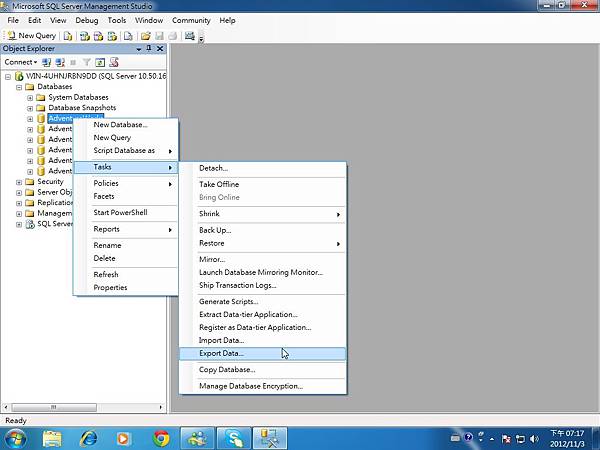Select Generate Scripts... task

(x=262, y=302)
